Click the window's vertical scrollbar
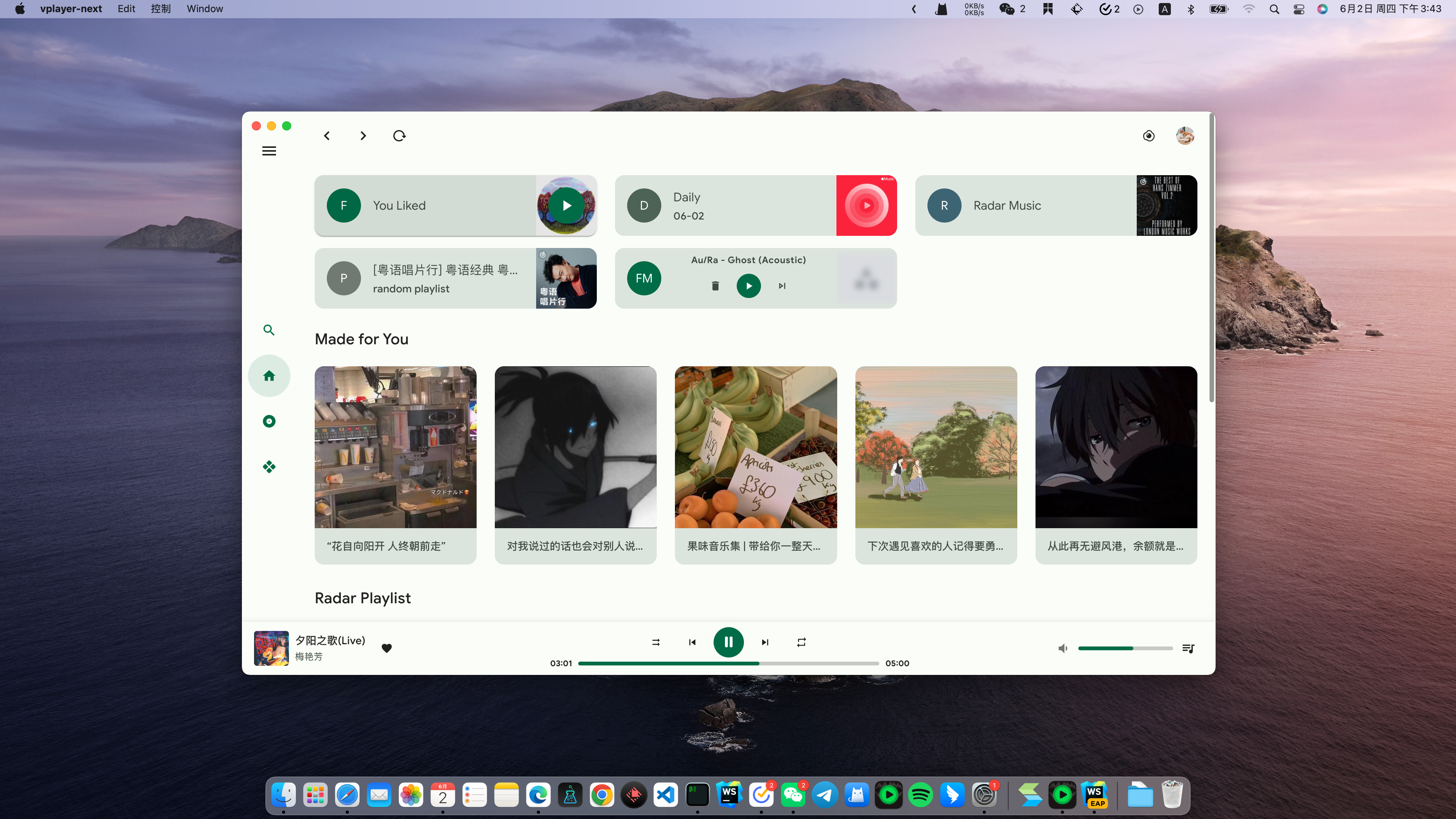Screen dimensions: 1456x819 tap(1211, 258)
